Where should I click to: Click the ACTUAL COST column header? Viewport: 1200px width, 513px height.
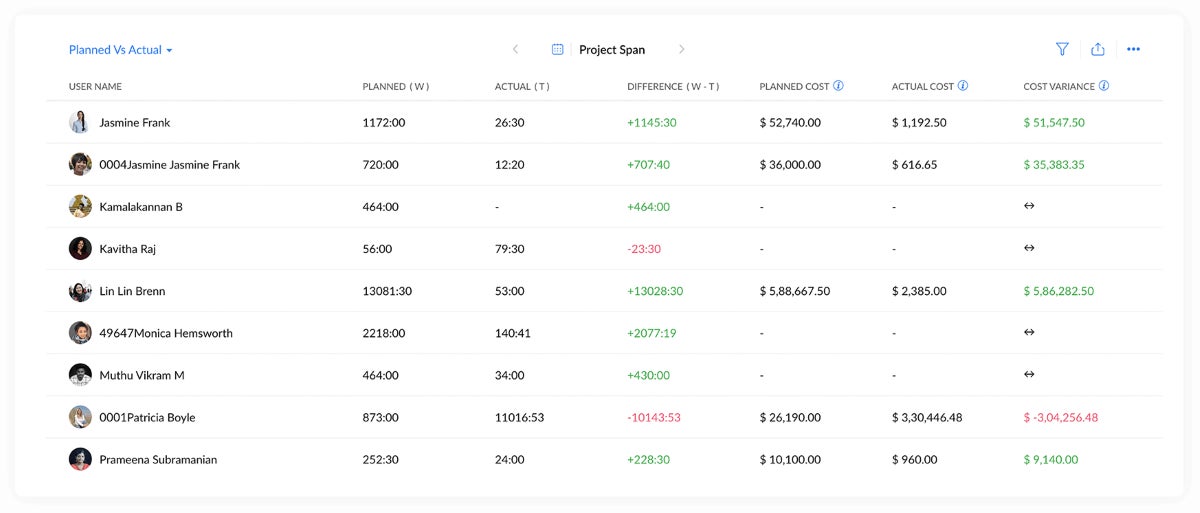pos(923,87)
